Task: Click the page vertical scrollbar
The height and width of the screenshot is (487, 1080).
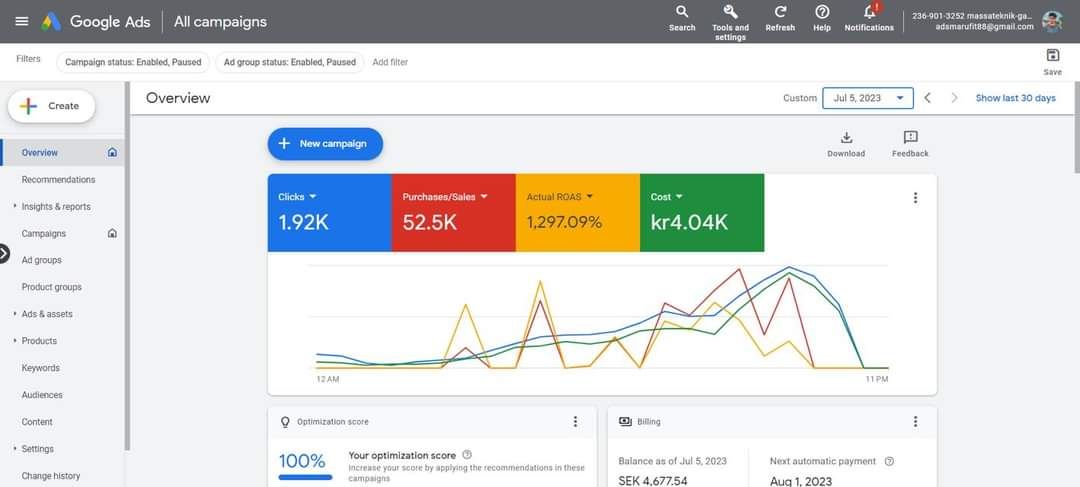Action: (1077, 127)
